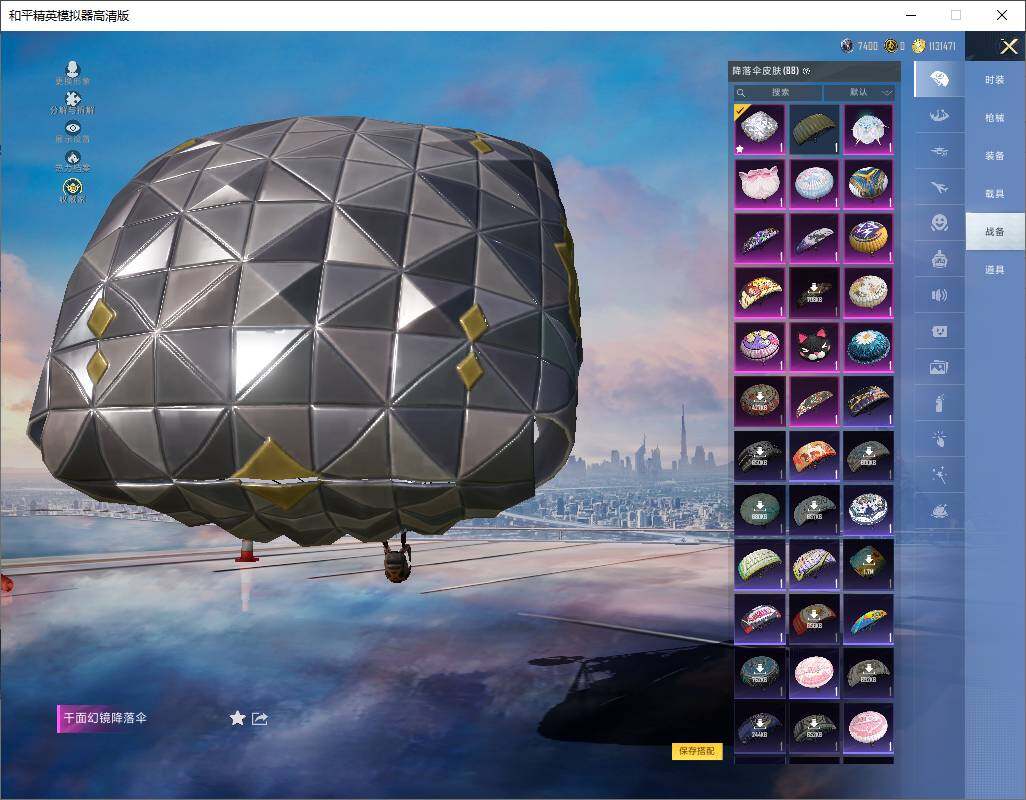Screen dimensions: 1026x800
Task: Open the skydiving pose category icon
Action: (940, 116)
